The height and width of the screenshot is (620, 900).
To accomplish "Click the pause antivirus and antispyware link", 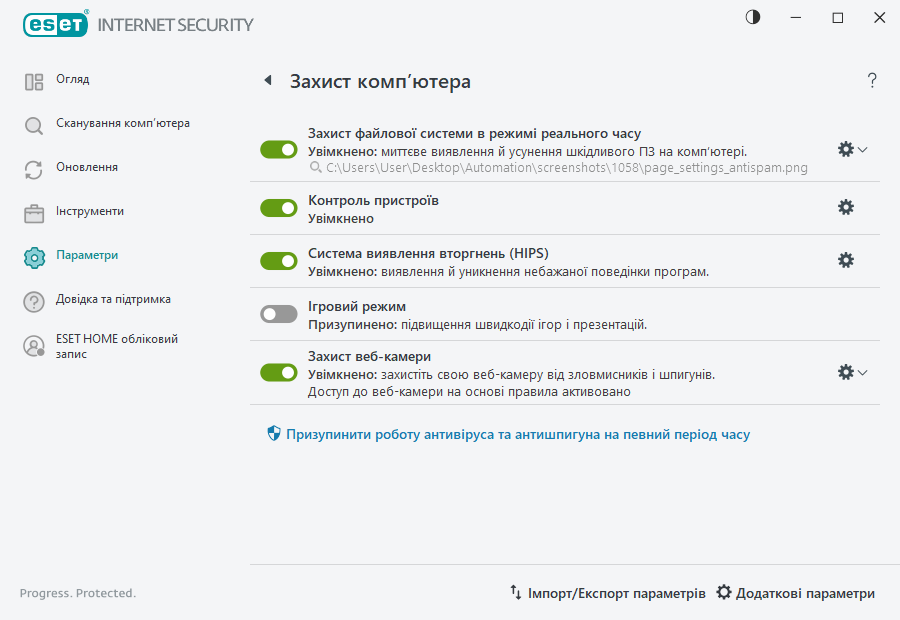I will coord(517,435).
